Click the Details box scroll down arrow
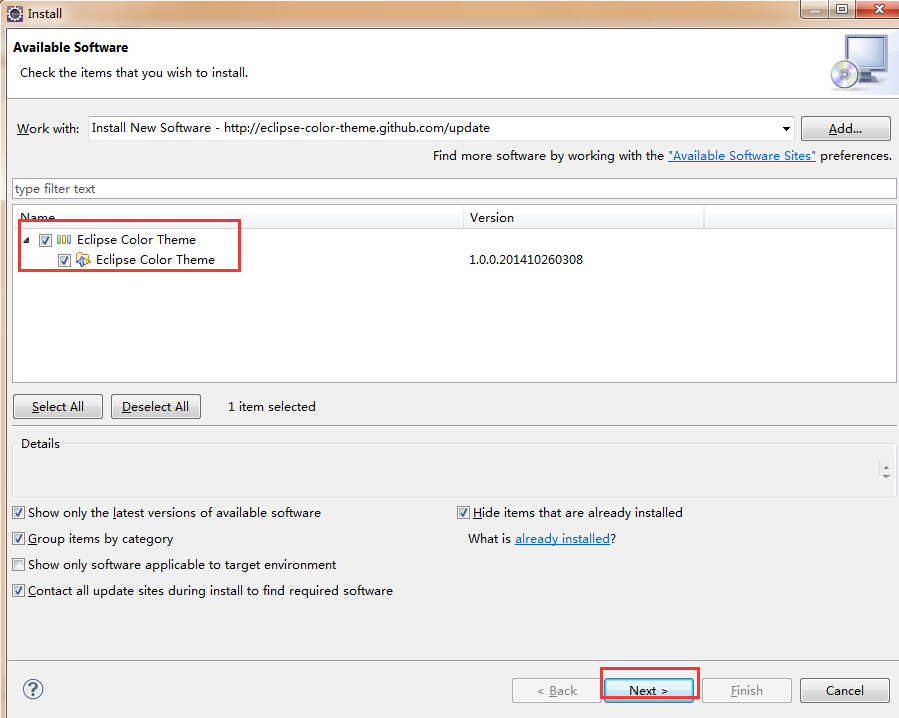The height and width of the screenshot is (718, 899). (x=886, y=475)
